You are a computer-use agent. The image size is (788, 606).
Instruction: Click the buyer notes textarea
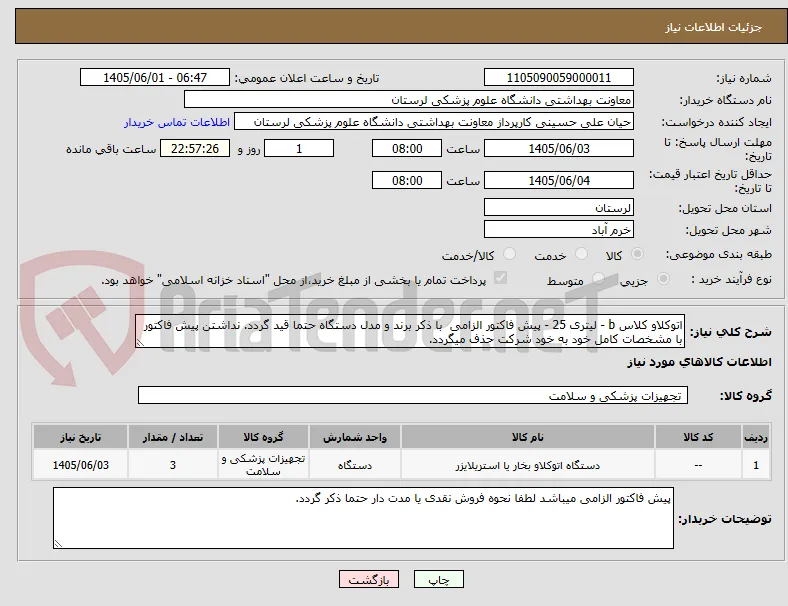tap(363, 518)
